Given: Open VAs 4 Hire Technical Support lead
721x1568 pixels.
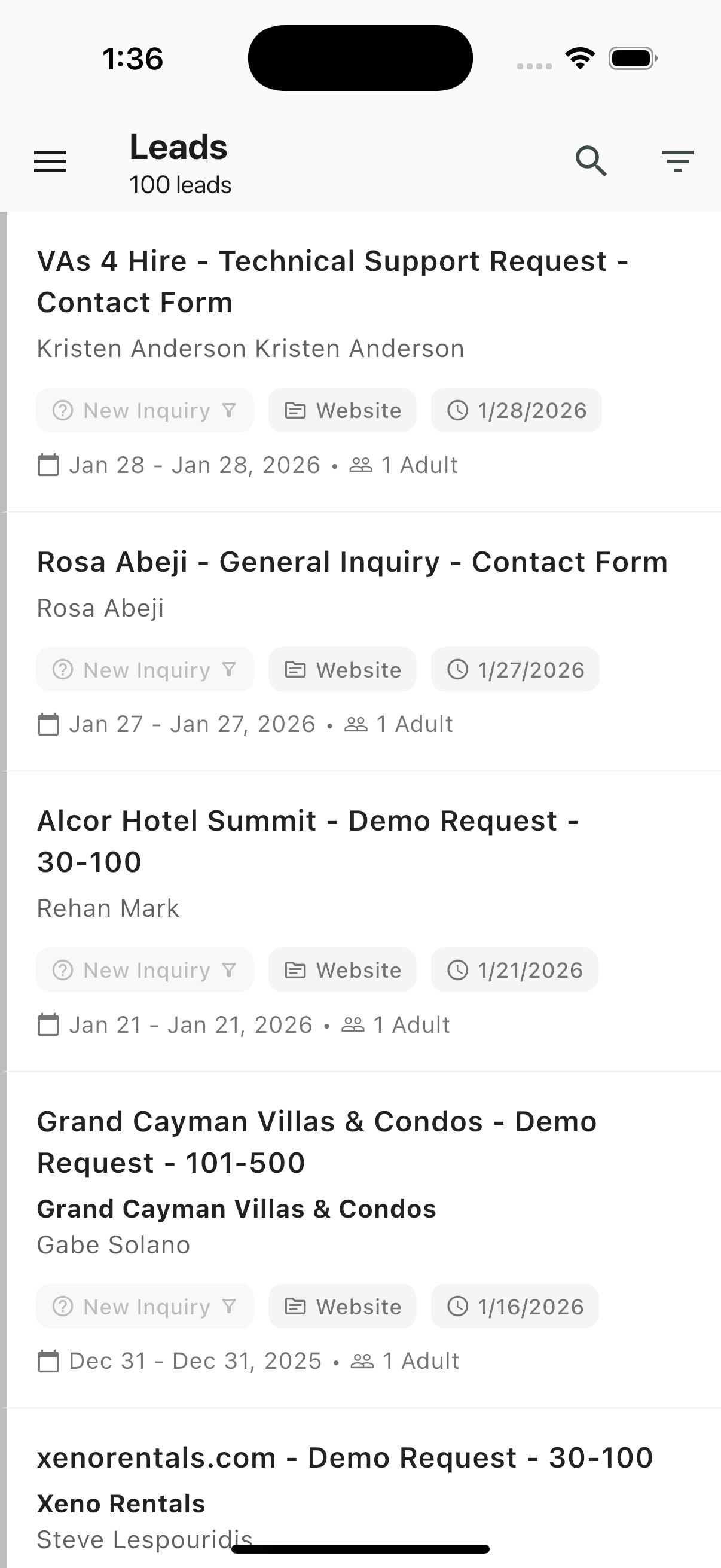Looking at the screenshot, I should 332,281.
